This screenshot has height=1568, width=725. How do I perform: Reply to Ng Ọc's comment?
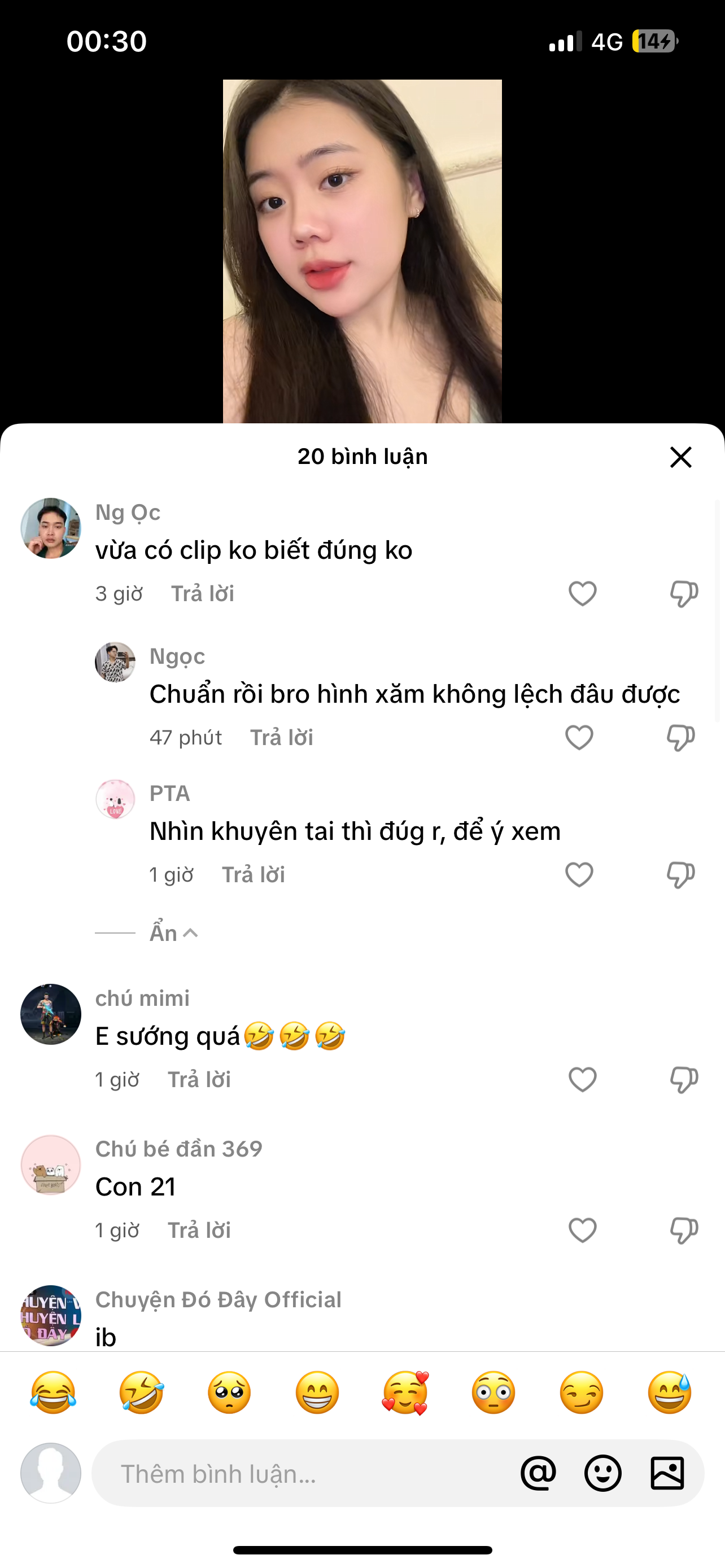point(202,593)
